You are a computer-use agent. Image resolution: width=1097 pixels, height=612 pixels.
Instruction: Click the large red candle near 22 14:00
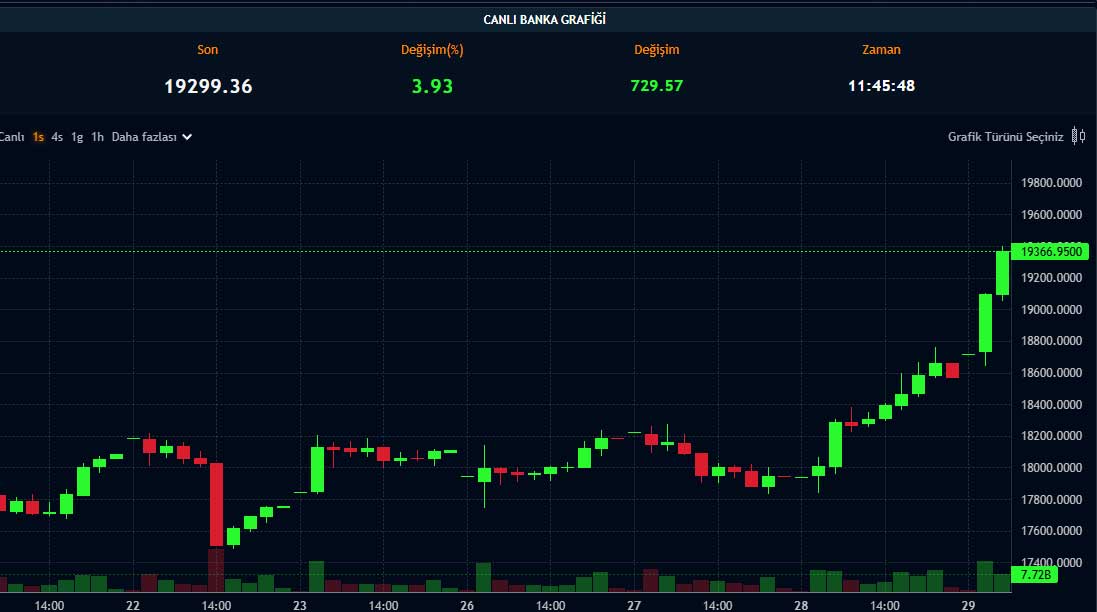coord(216,503)
